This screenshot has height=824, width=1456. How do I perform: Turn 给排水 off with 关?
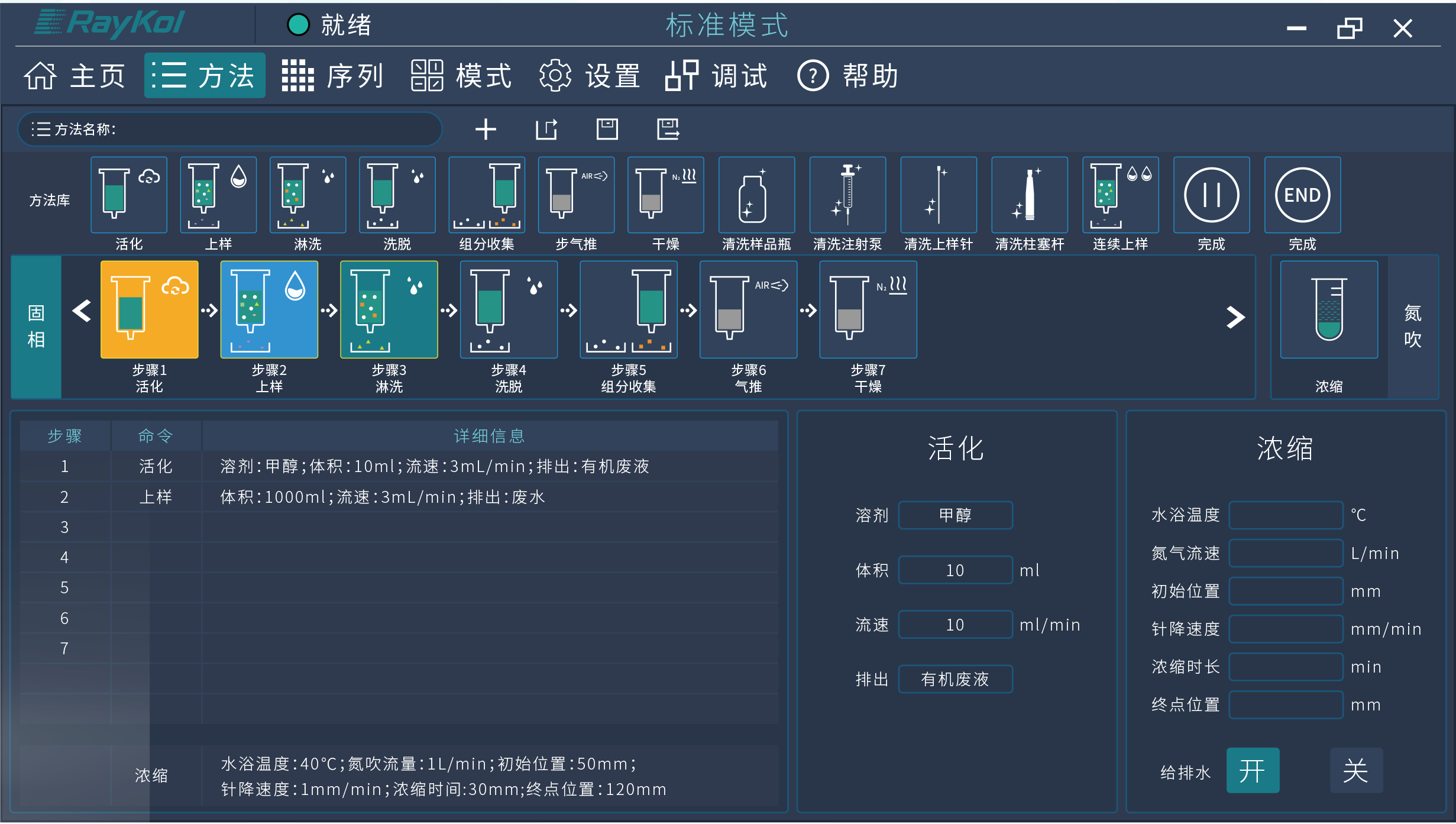1356,770
